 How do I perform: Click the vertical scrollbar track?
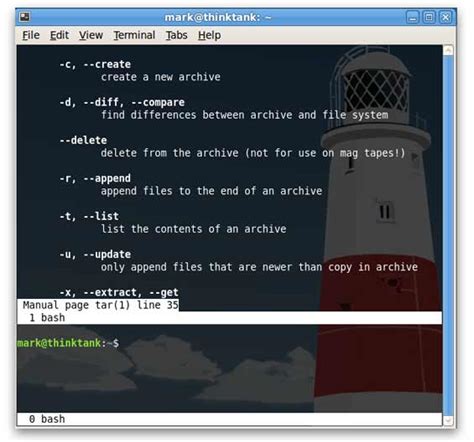point(448,235)
